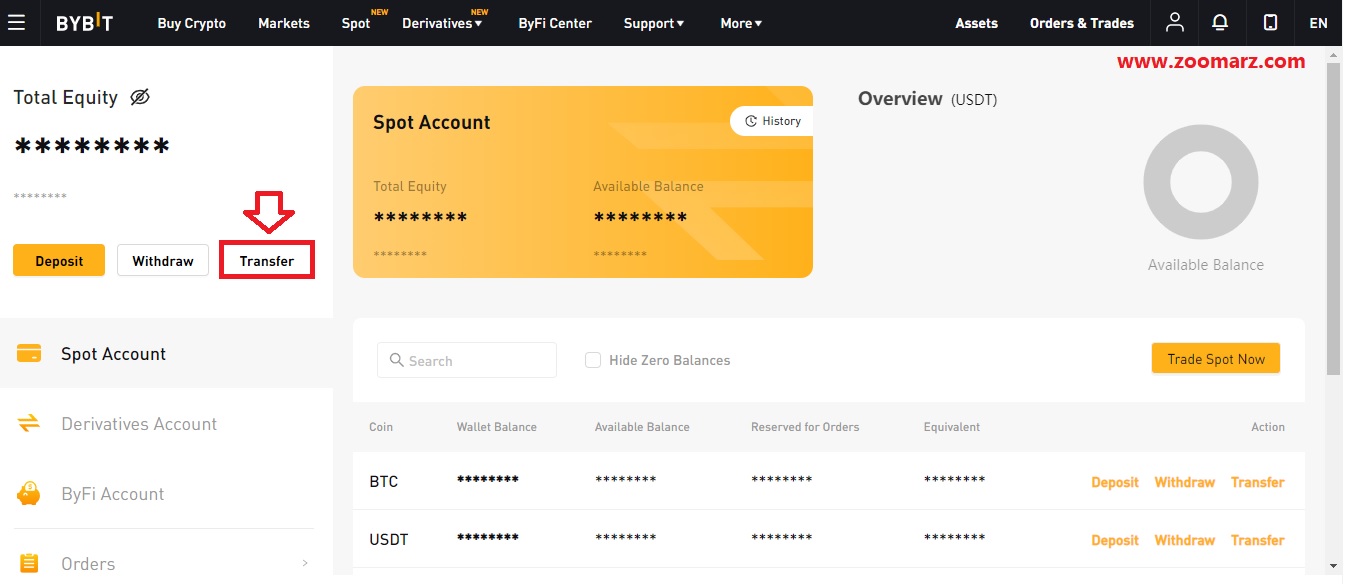
Task: Click the USDT coin cell
Action: click(389, 540)
